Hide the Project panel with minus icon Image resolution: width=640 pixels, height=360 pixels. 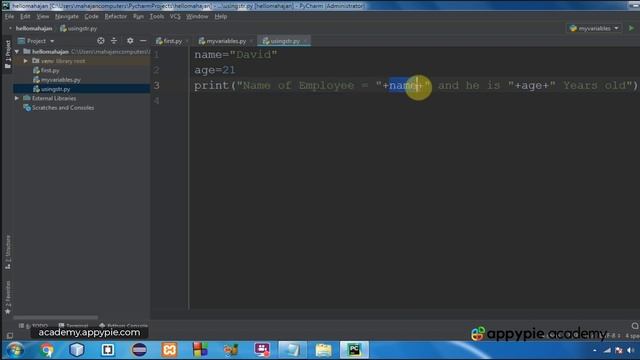[x=143, y=41]
